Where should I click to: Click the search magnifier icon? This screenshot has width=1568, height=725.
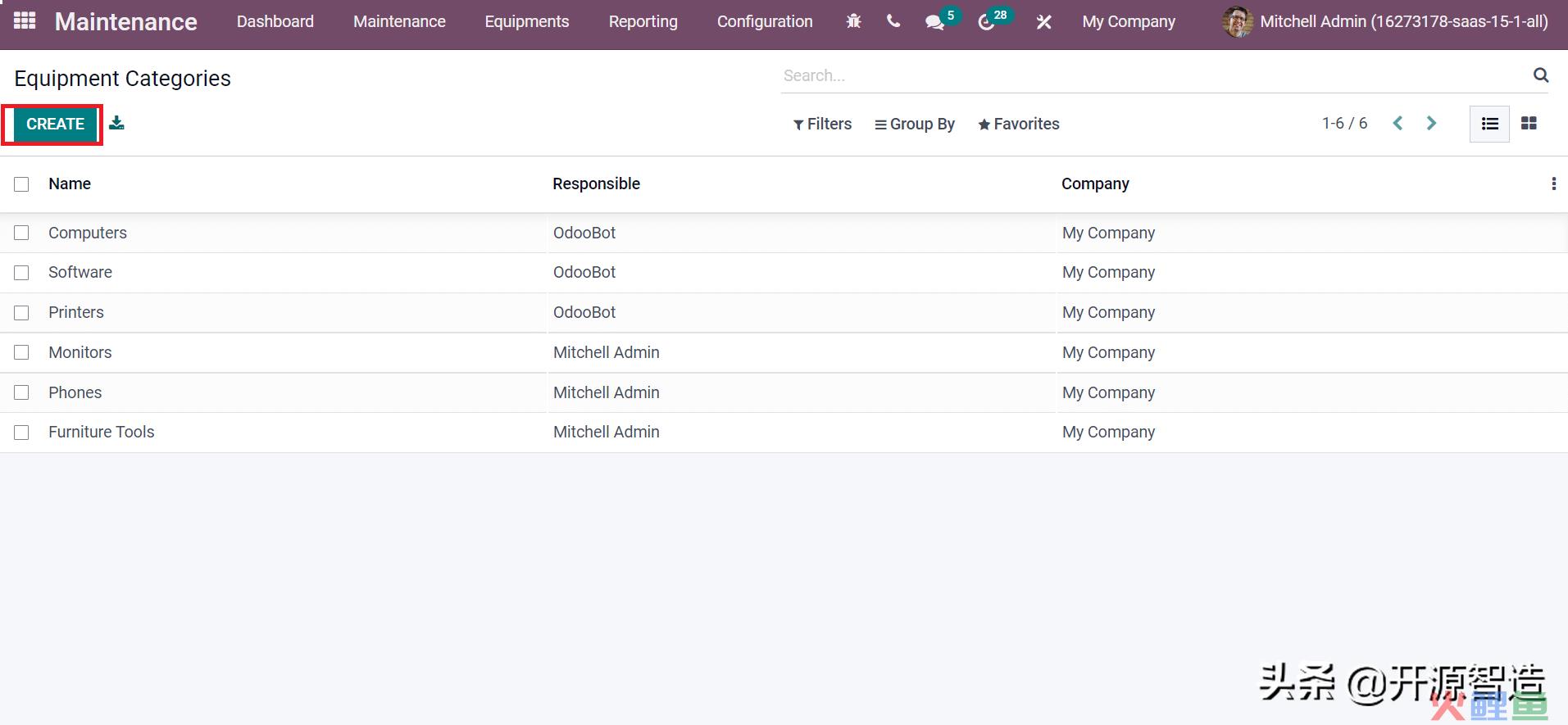[x=1541, y=75]
